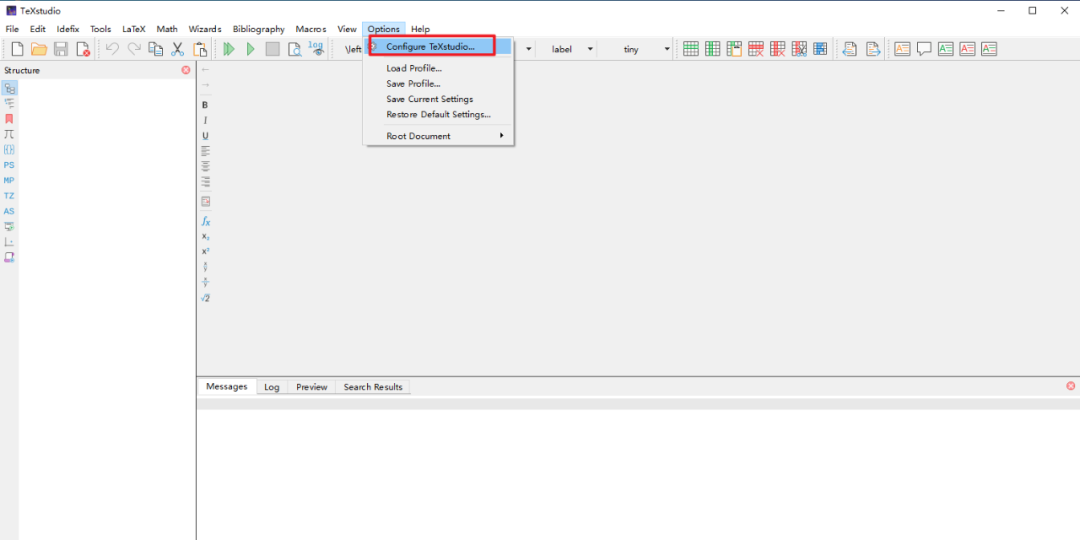Click the View Log icon
The image size is (1080, 540).
316,48
